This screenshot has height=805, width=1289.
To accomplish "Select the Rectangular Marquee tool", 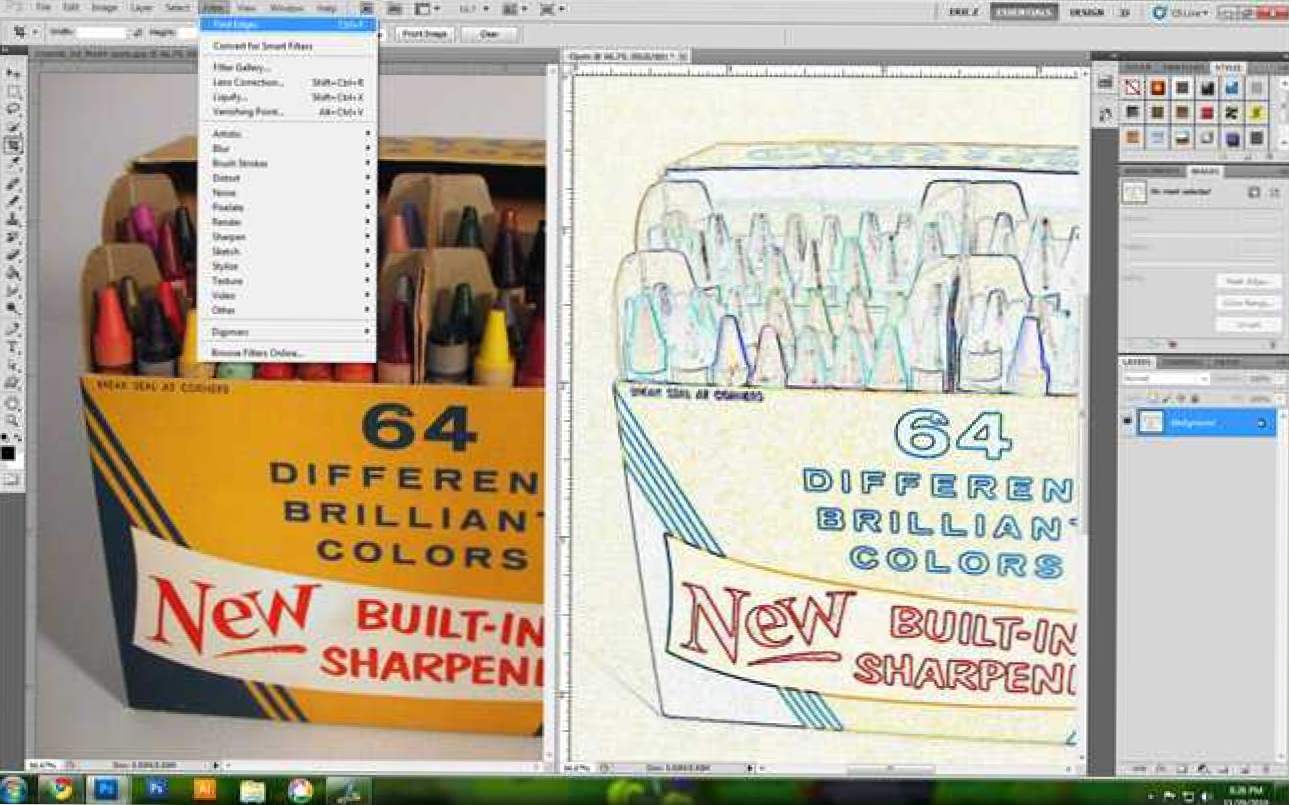I will pos(13,91).
